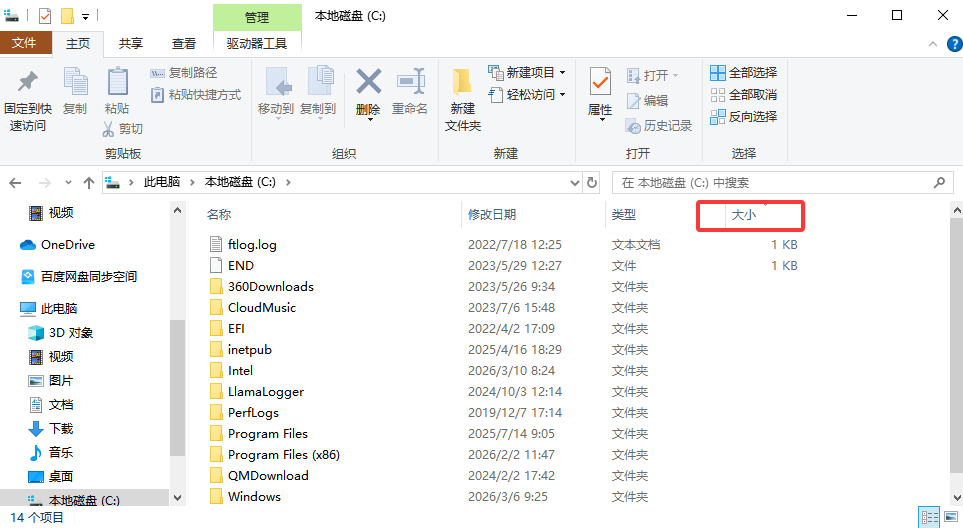The image size is (963, 528).
Task: Create a New folder (新建文件夹)
Action: point(462,98)
